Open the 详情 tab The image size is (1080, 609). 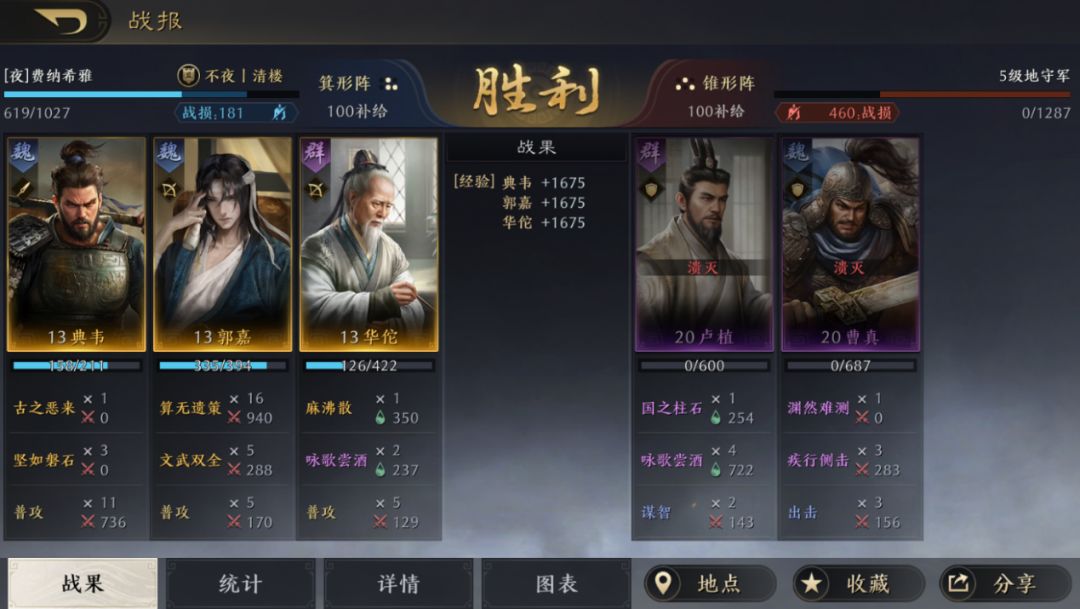point(398,584)
